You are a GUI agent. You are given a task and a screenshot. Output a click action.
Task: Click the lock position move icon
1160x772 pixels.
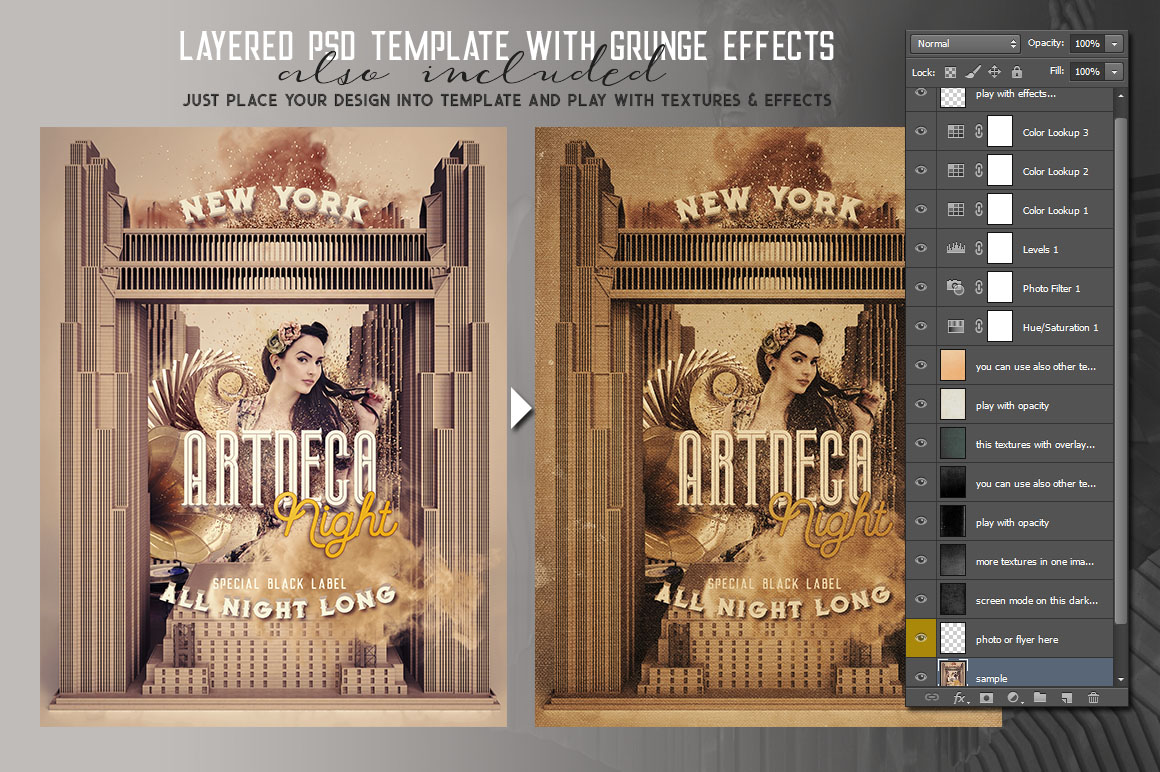click(x=995, y=72)
